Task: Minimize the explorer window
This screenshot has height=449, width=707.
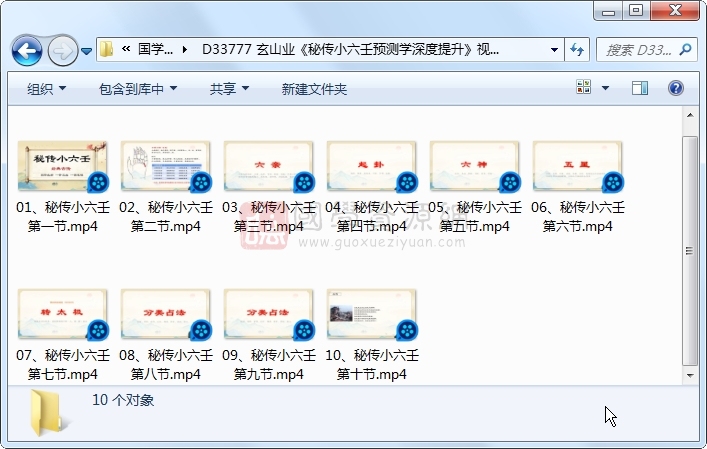Action: tap(608, 11)
